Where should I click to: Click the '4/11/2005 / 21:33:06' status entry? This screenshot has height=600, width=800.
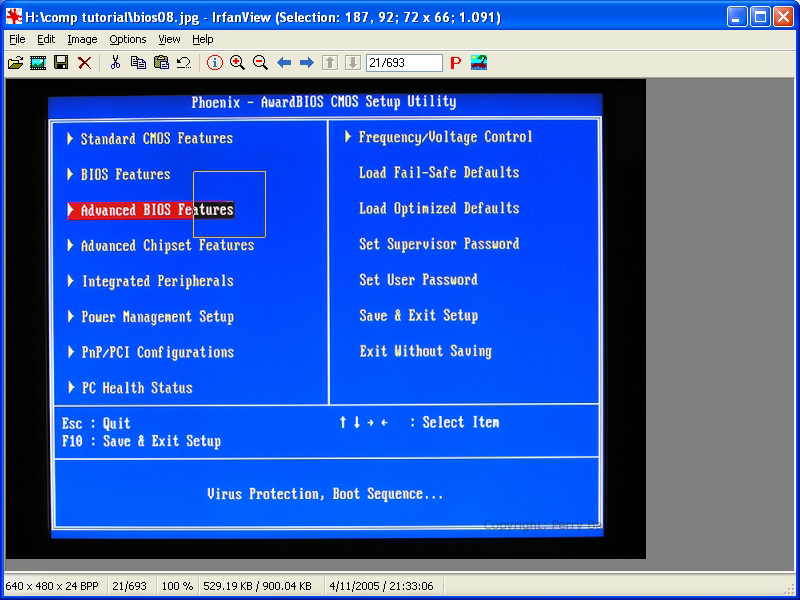[381, 586]
